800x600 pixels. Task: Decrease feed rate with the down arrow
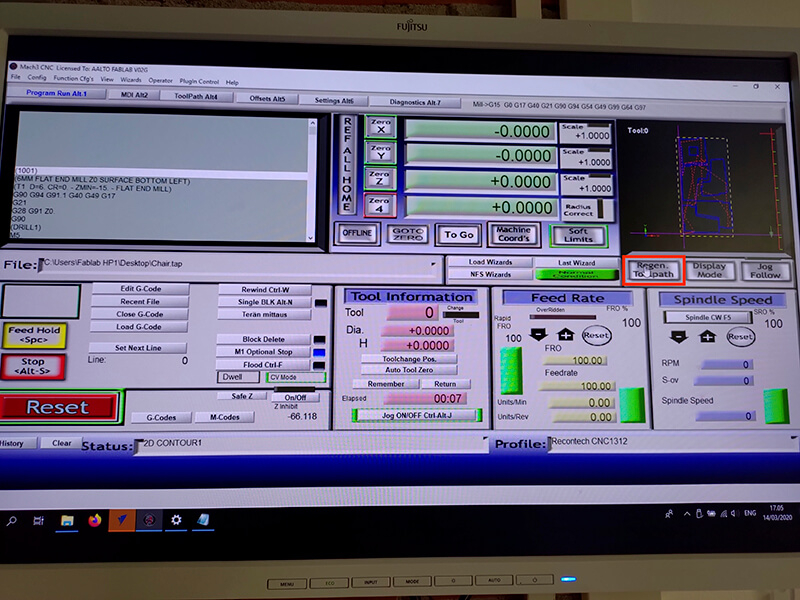pos(539,335)
